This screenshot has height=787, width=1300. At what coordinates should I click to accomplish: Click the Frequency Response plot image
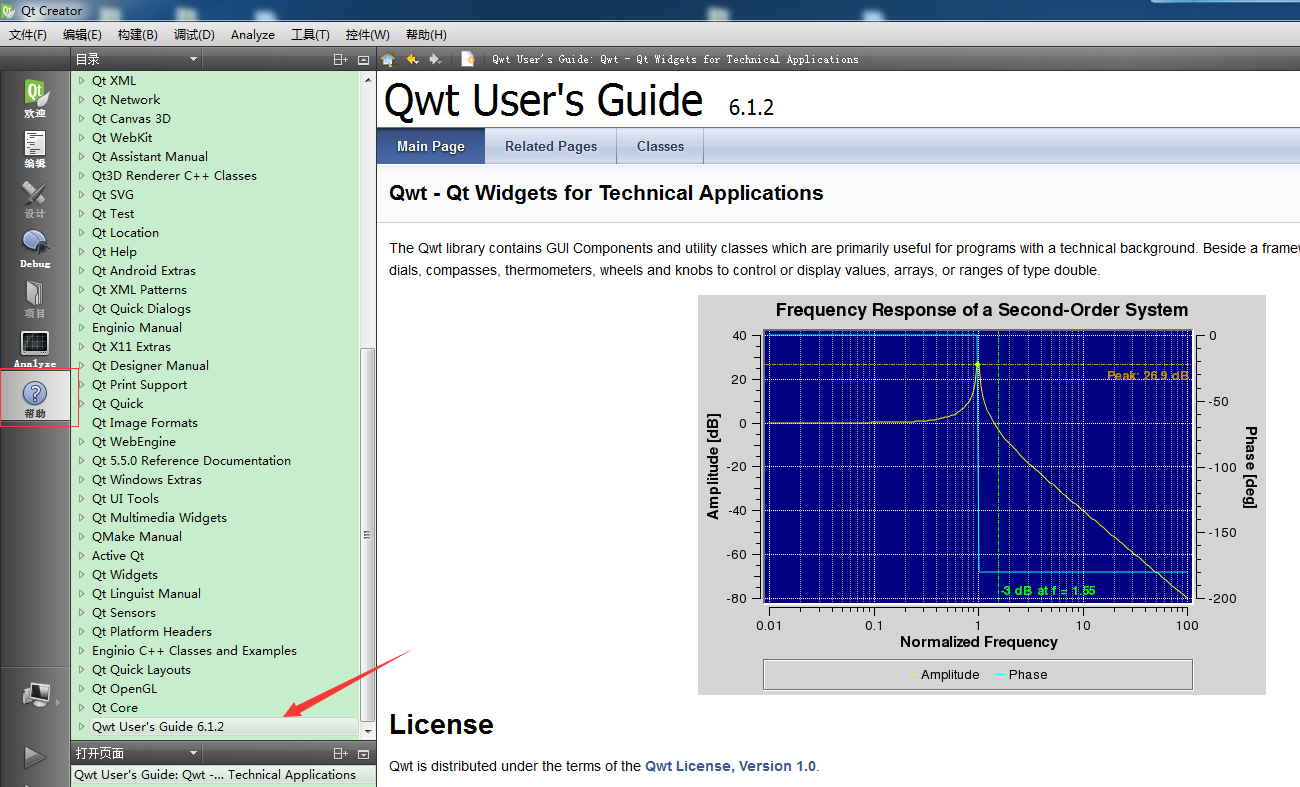[x=981, y=494]
